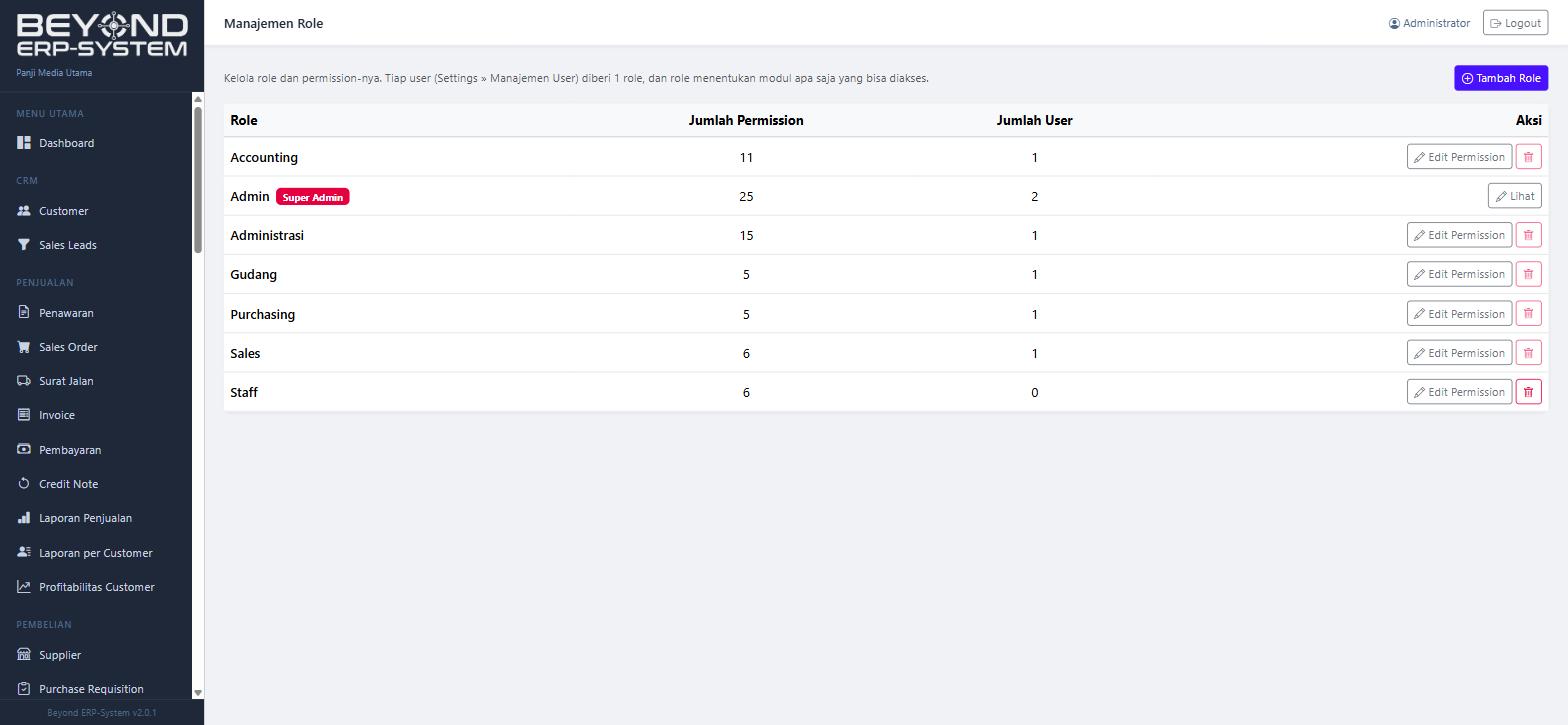Edit Permission for Staff role

(1459, 392)
